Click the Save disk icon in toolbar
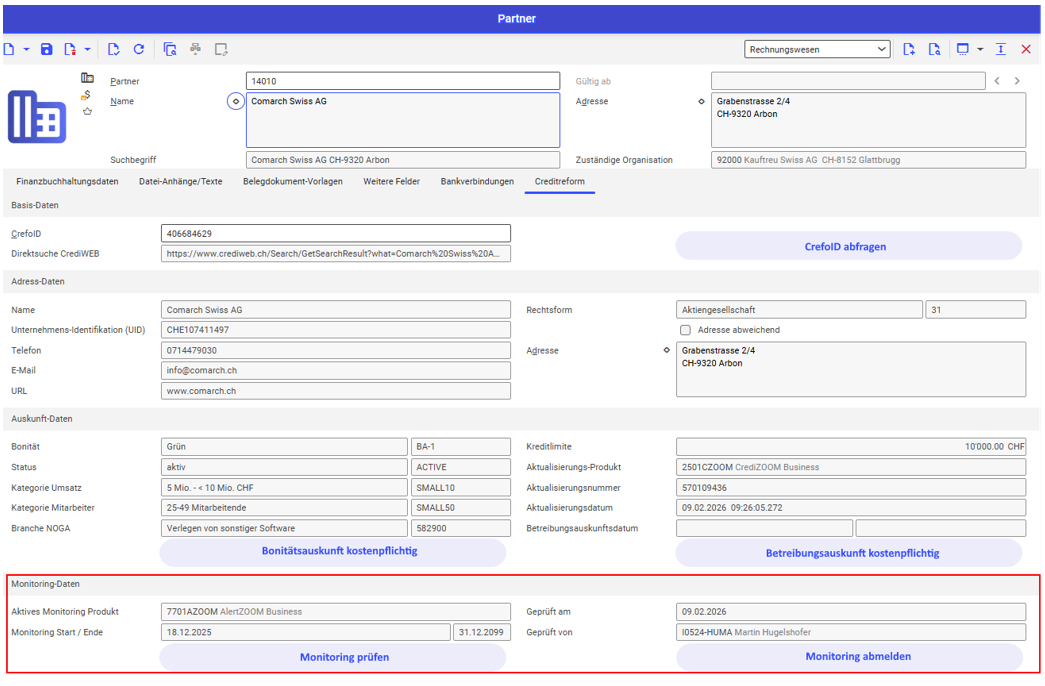Screen dimensions: 1045x686 coord(46,49)
